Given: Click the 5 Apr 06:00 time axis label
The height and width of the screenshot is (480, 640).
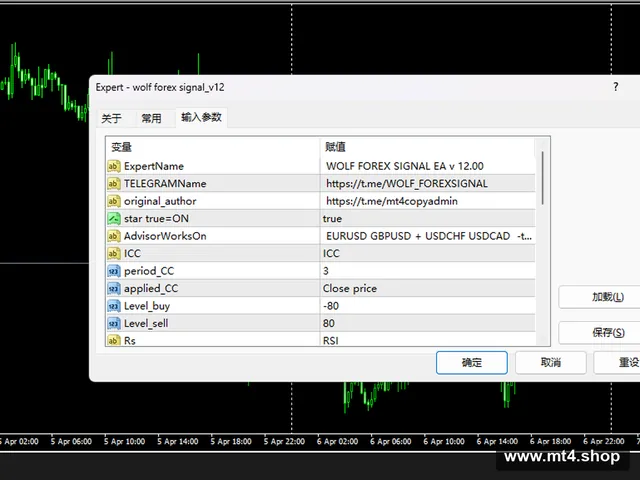Looking at the screenshot, I should tap(71, 442).
